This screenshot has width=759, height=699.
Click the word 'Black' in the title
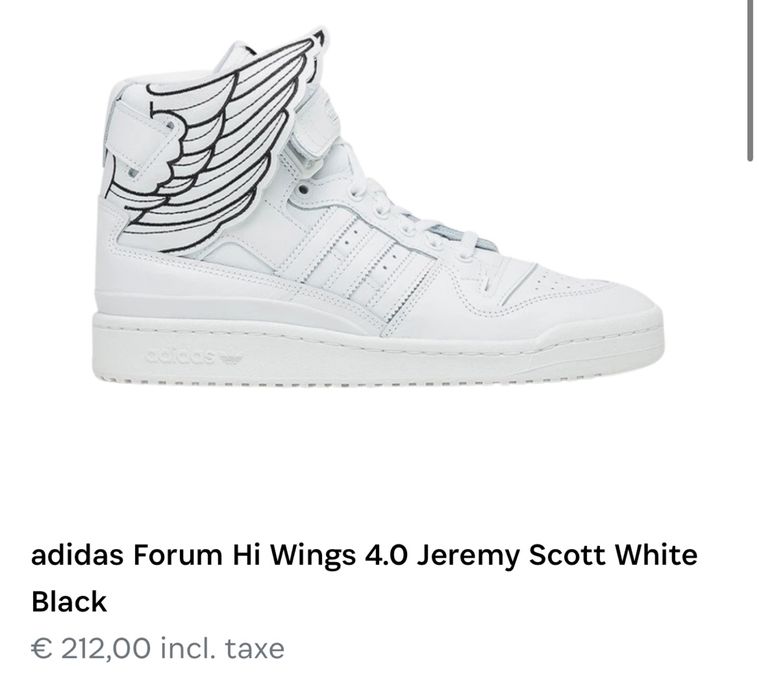click(x=69, y=602)
